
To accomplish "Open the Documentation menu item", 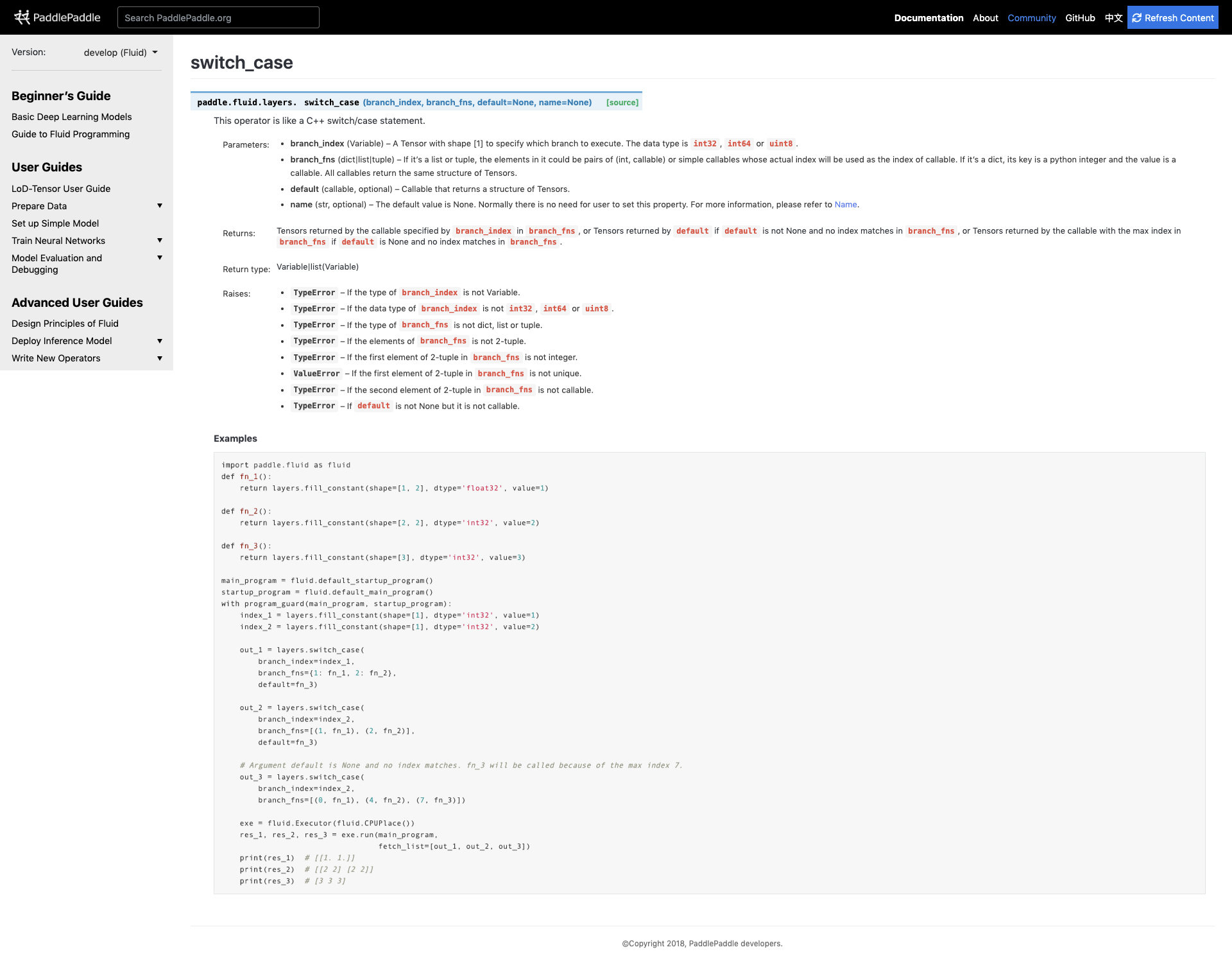I will pos(928,18).
